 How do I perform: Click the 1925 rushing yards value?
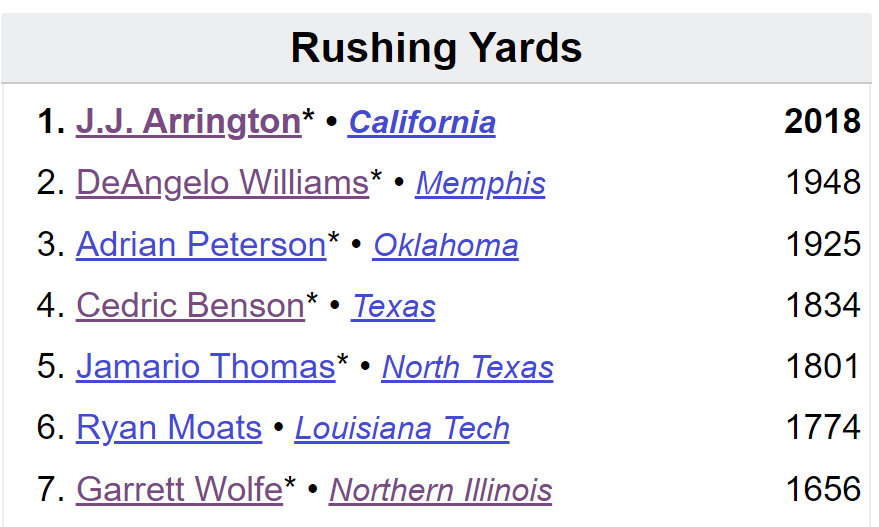click(x=823, y=244)
